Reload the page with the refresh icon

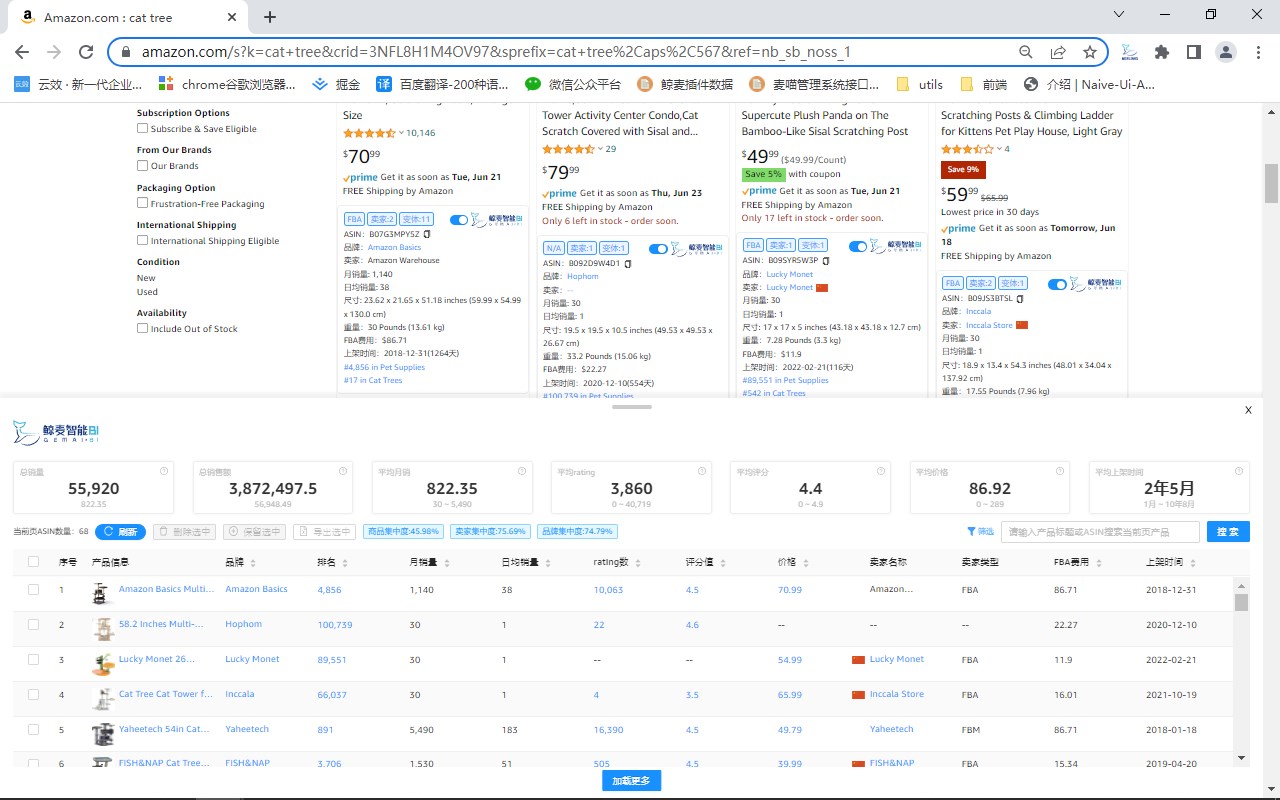coord(86,52)
